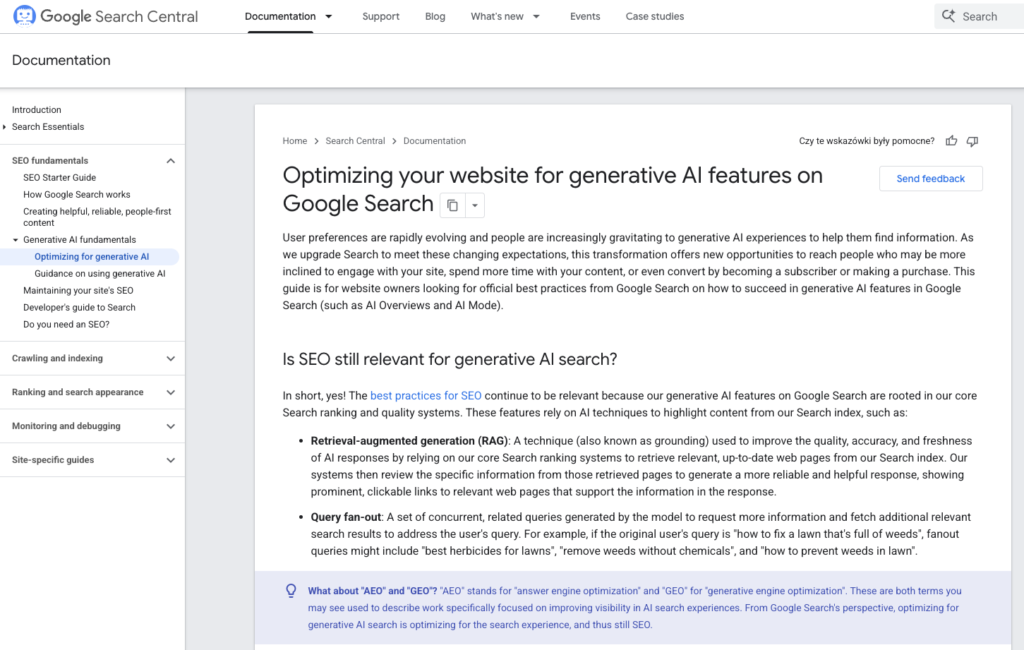The height and width of the screenshot is (650, 1024).
Task: Open the Documentation menu dropdown arrow
Action: pos(328,16)
